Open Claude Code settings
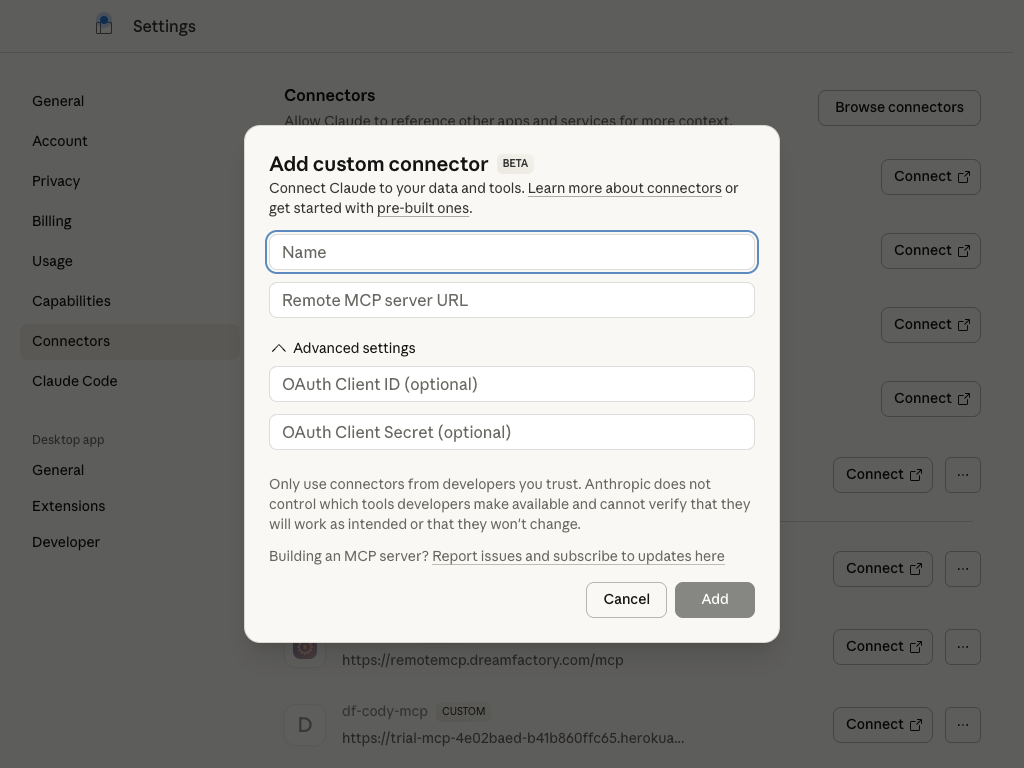The width and height of the screenshot is (1024, 768). click(74, 381)
